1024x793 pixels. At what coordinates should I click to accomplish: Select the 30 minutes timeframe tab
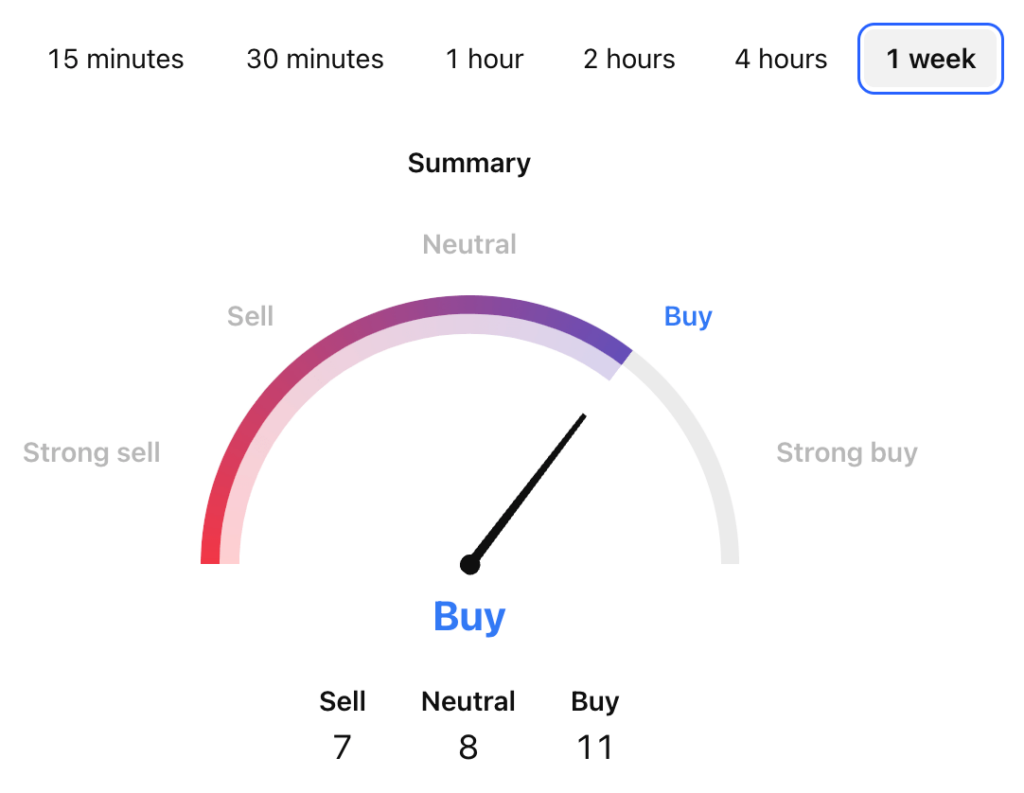[x=315, y=59]
